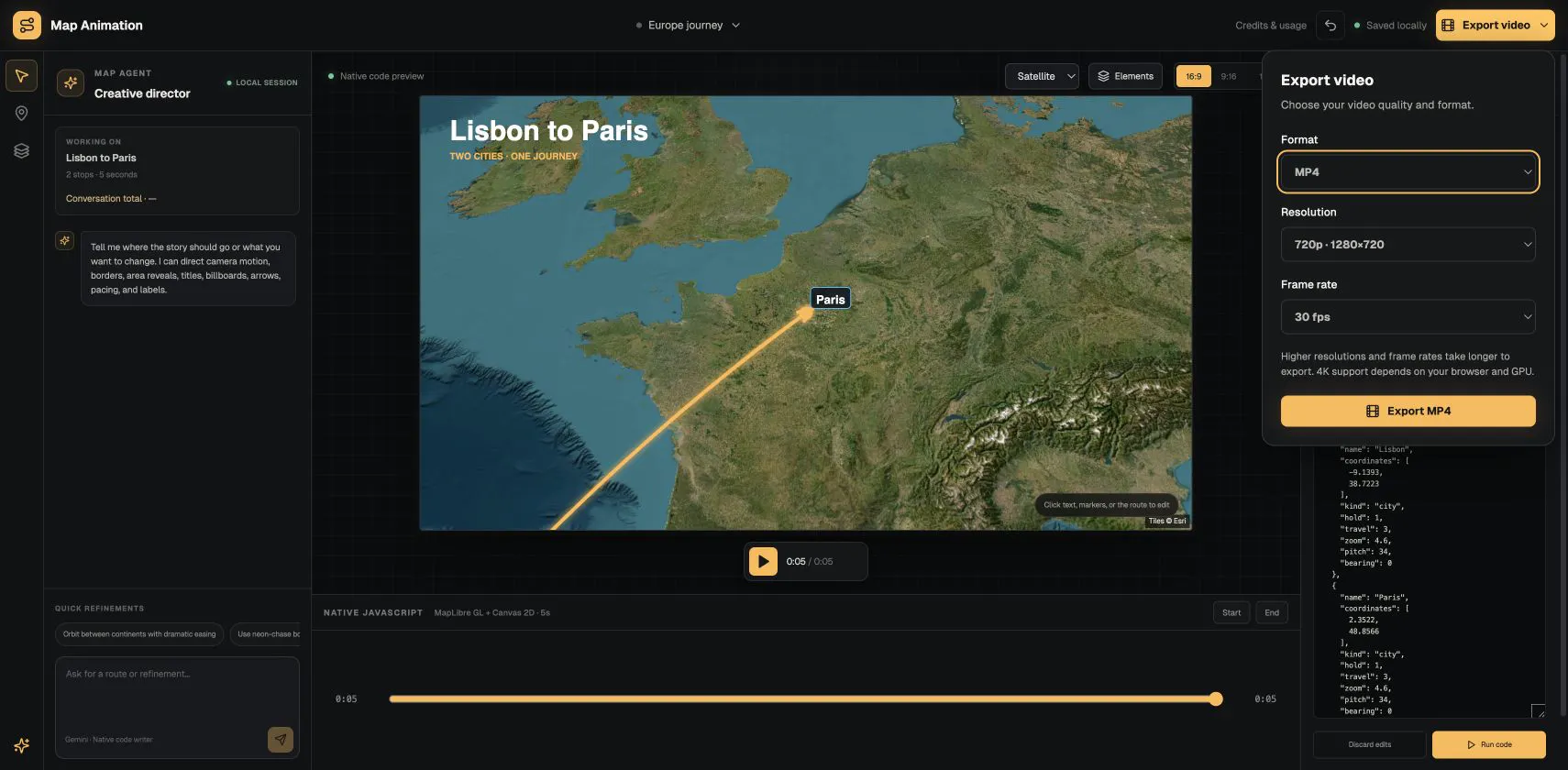
Task: Click the Export MP4 button
Action: click(1408, 411)
